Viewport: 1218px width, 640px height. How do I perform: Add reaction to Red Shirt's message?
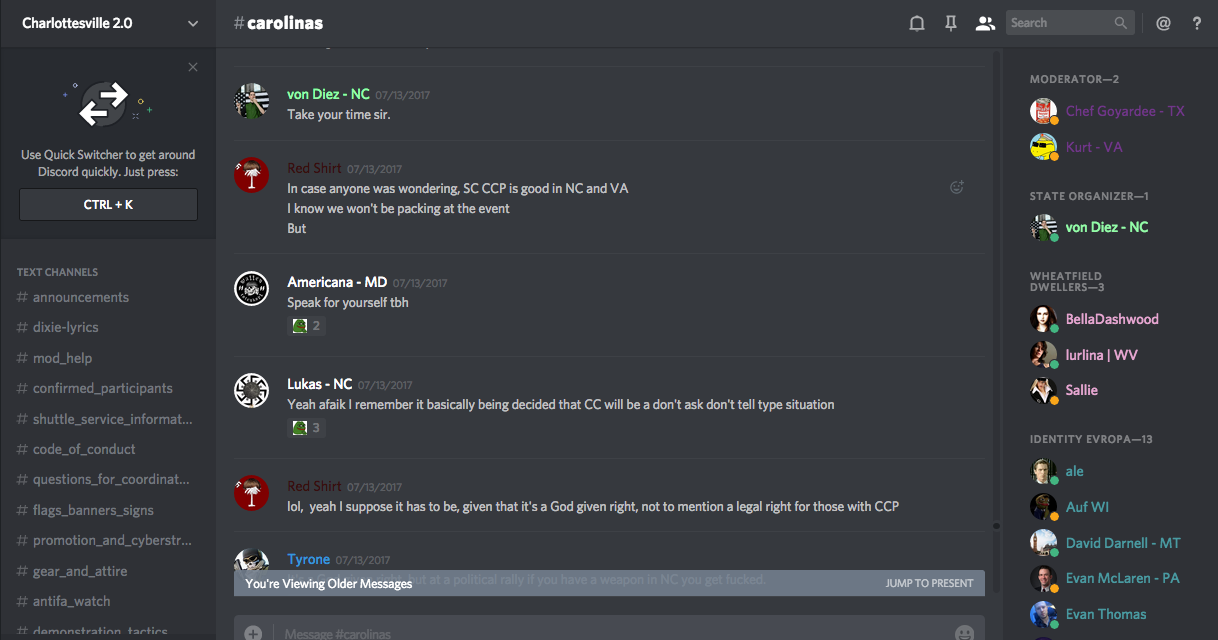pyautogui.click(x=957, y=187)
